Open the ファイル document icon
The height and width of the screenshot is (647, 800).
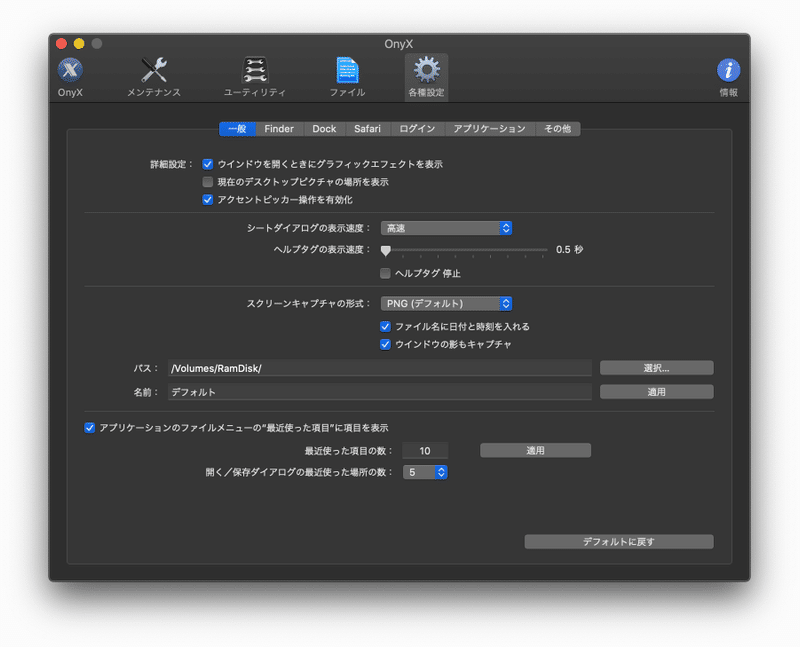coord(347,77)
